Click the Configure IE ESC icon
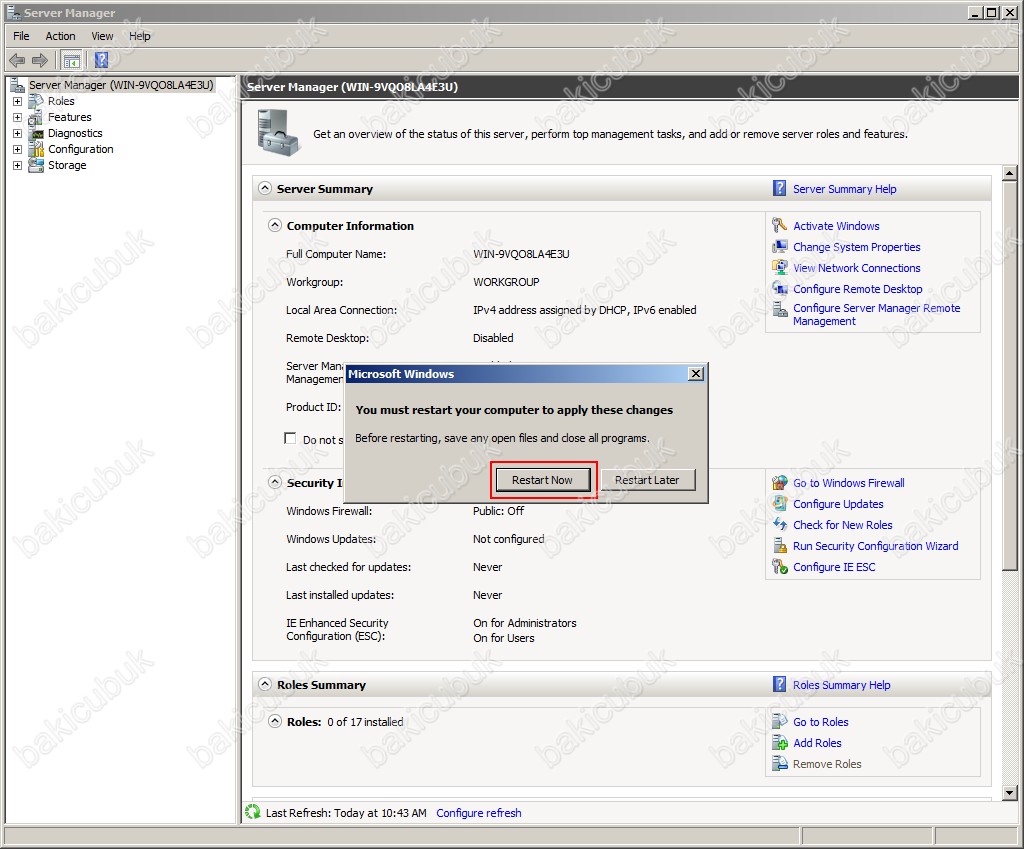 click(x=779, y=566)
